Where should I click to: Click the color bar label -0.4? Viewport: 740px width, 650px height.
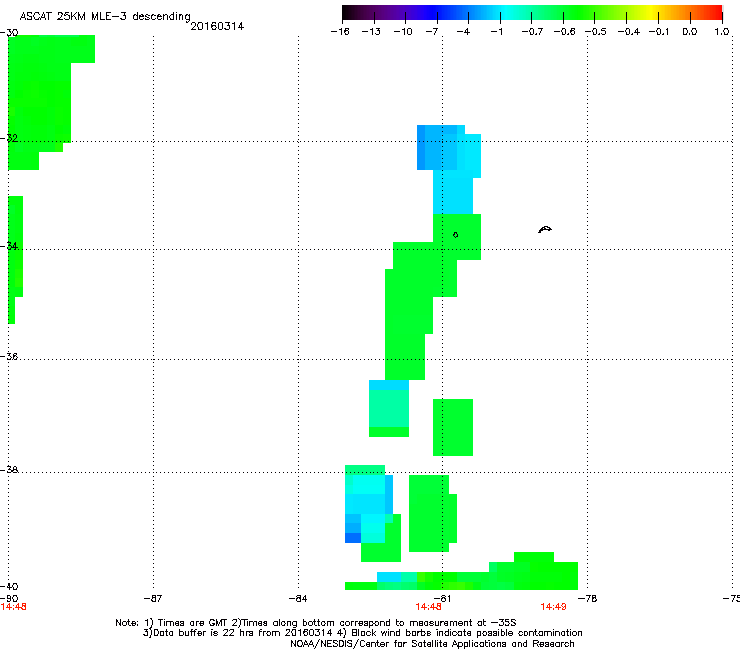[x=629, y=32]
